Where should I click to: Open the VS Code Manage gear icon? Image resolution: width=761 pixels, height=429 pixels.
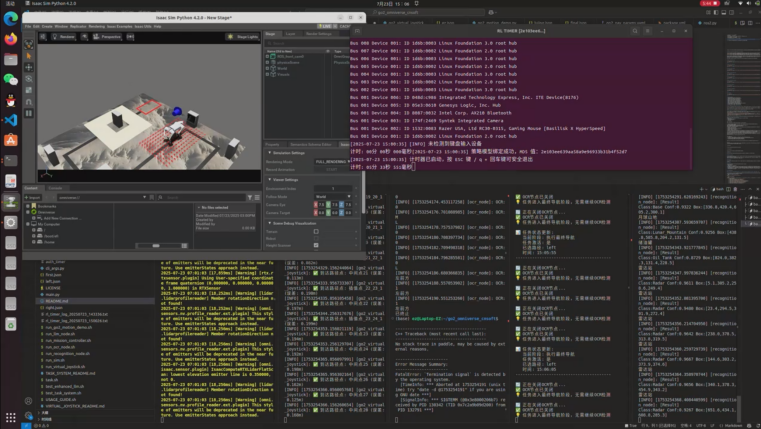(x=29, y=415)
